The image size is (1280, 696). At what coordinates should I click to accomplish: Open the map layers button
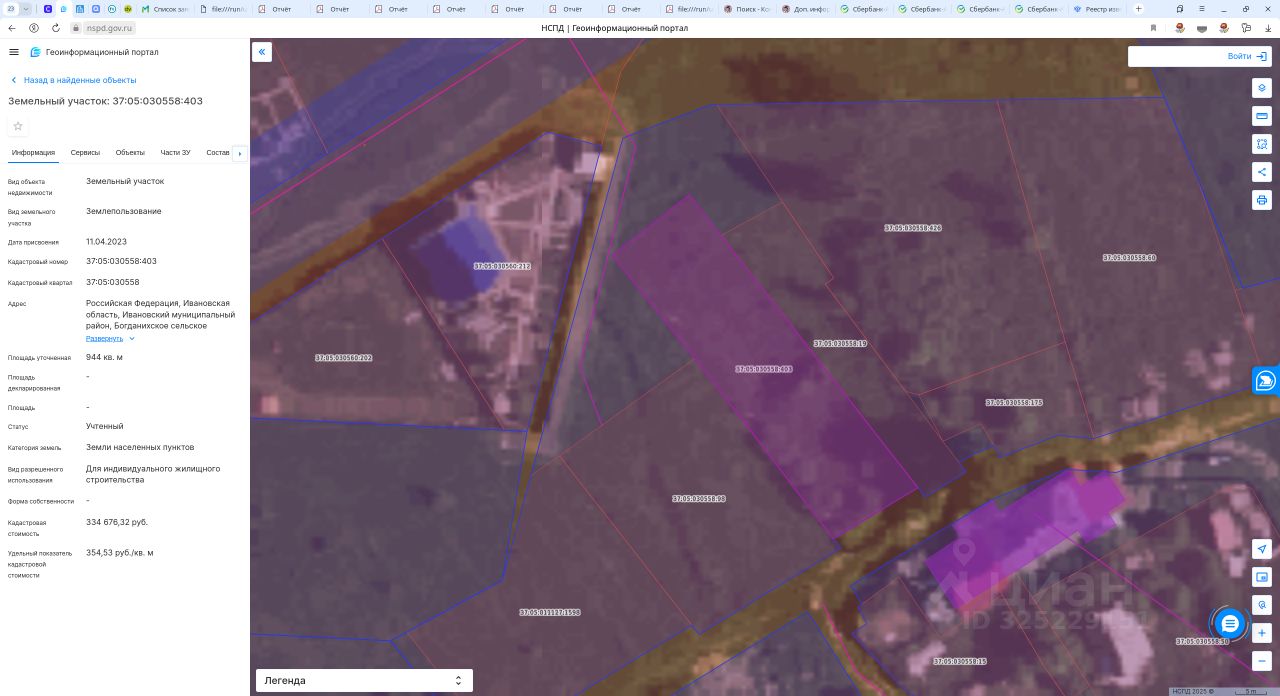(1262, 88)
